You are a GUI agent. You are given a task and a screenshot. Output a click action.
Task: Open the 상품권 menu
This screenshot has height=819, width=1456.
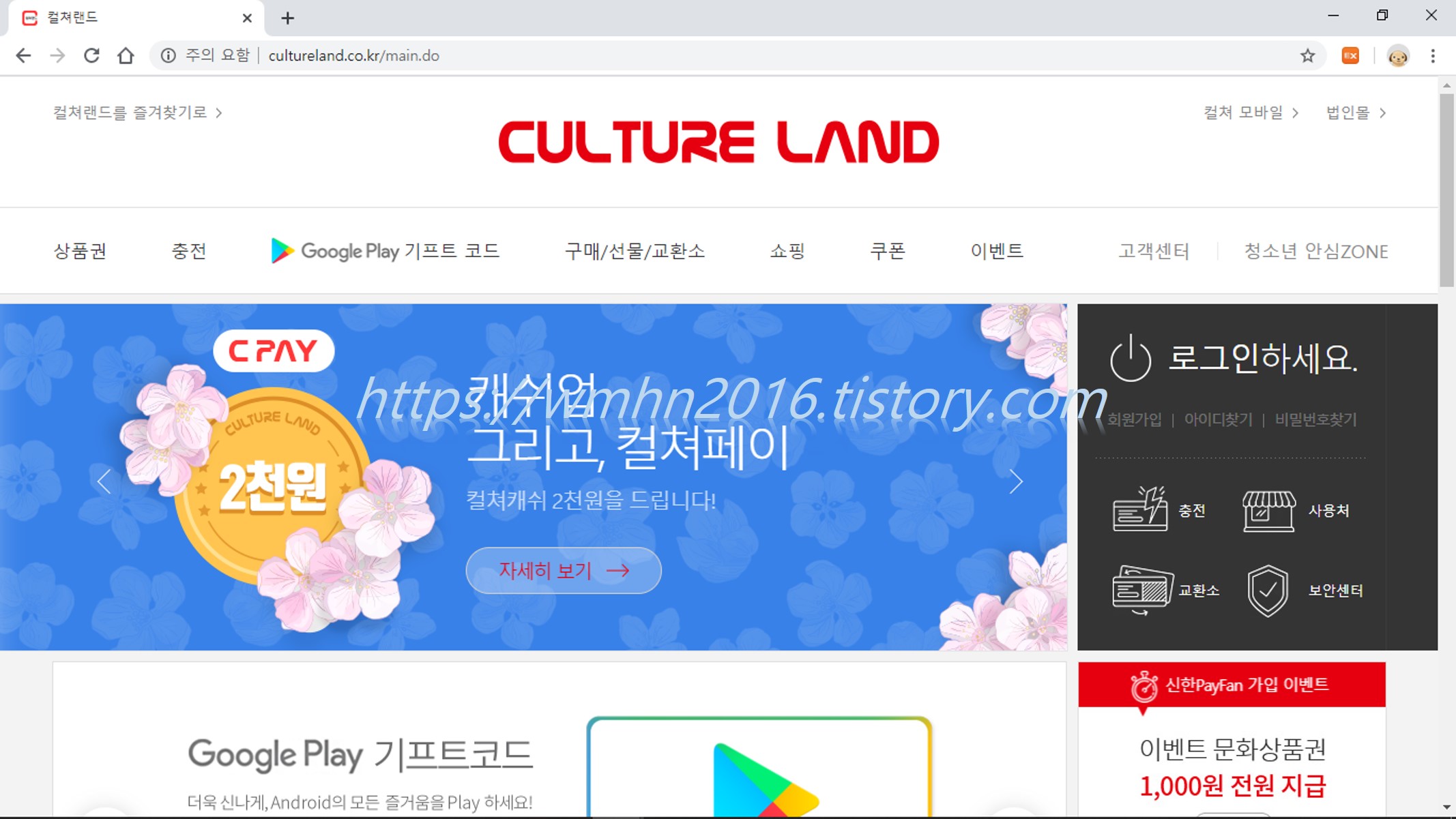80,251
